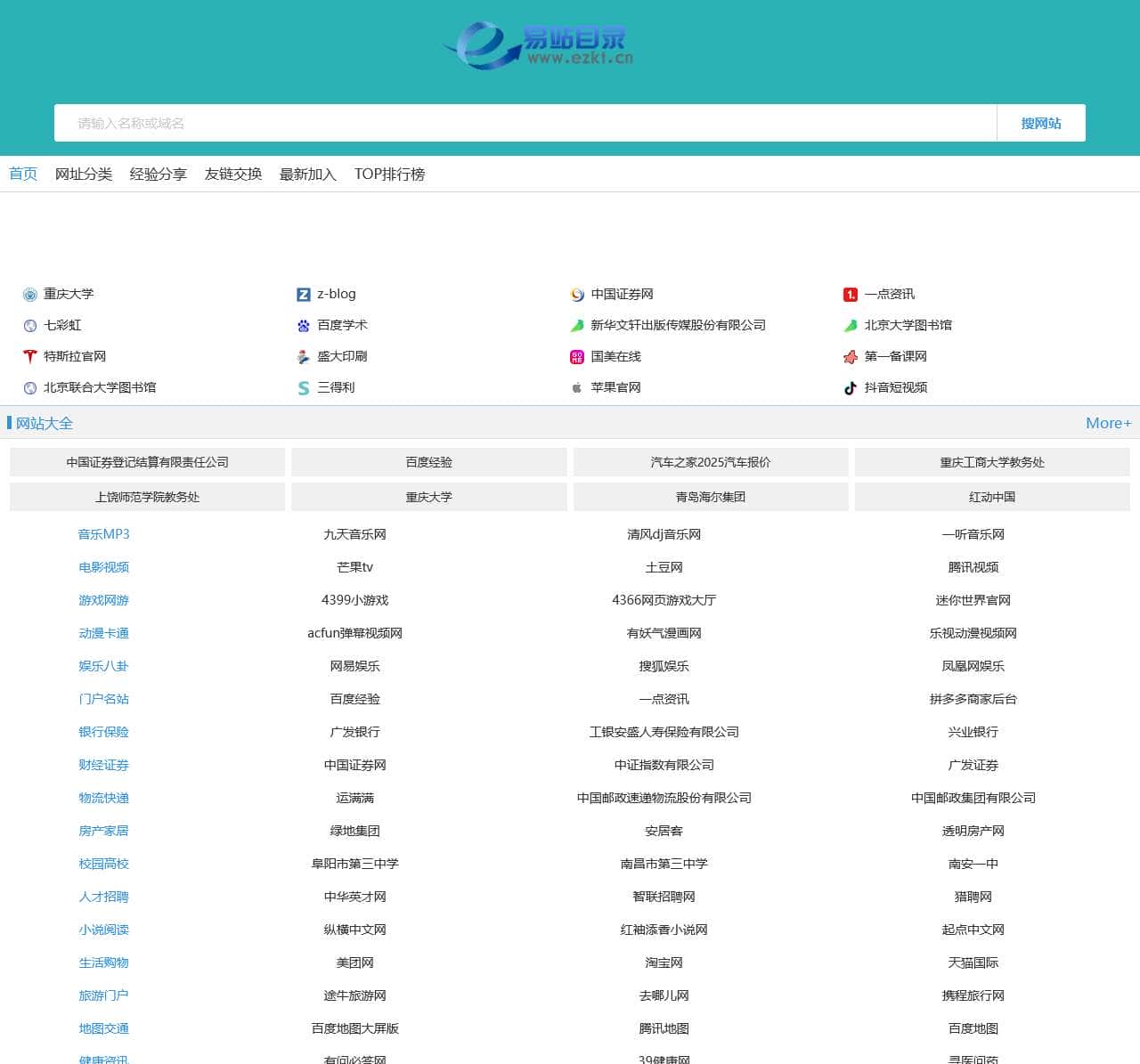Open the 腾讯视频 link
The height and width of the screenshot is (1064, 1140).
(973, 567)
